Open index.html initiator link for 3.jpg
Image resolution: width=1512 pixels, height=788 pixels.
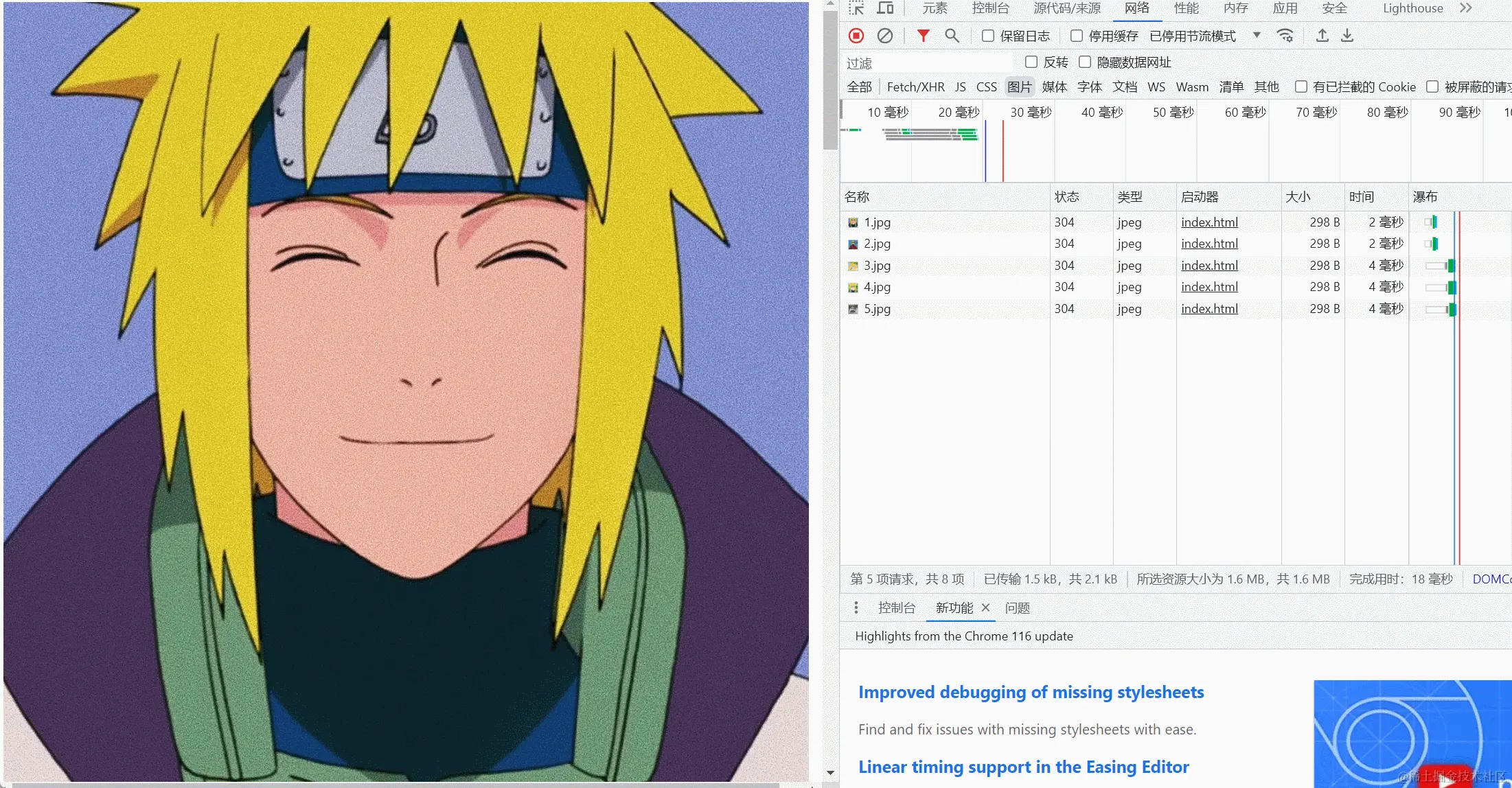pos(1209,266)
